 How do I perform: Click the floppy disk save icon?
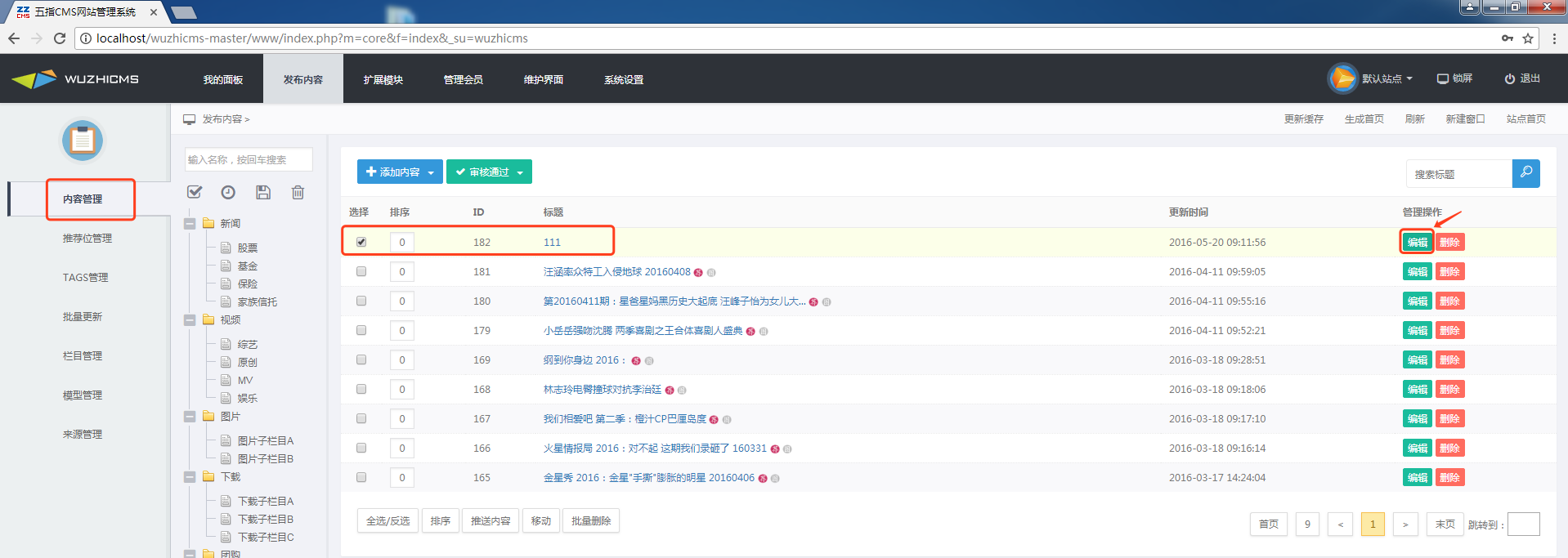click(263, 192)
